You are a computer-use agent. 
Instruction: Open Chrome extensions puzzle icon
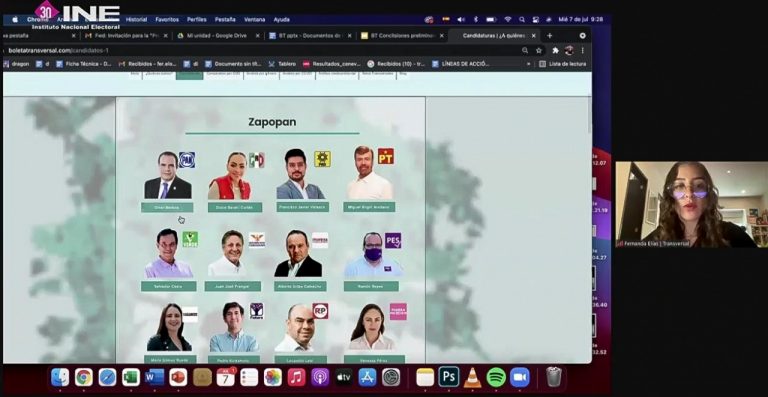coord(555,50)
